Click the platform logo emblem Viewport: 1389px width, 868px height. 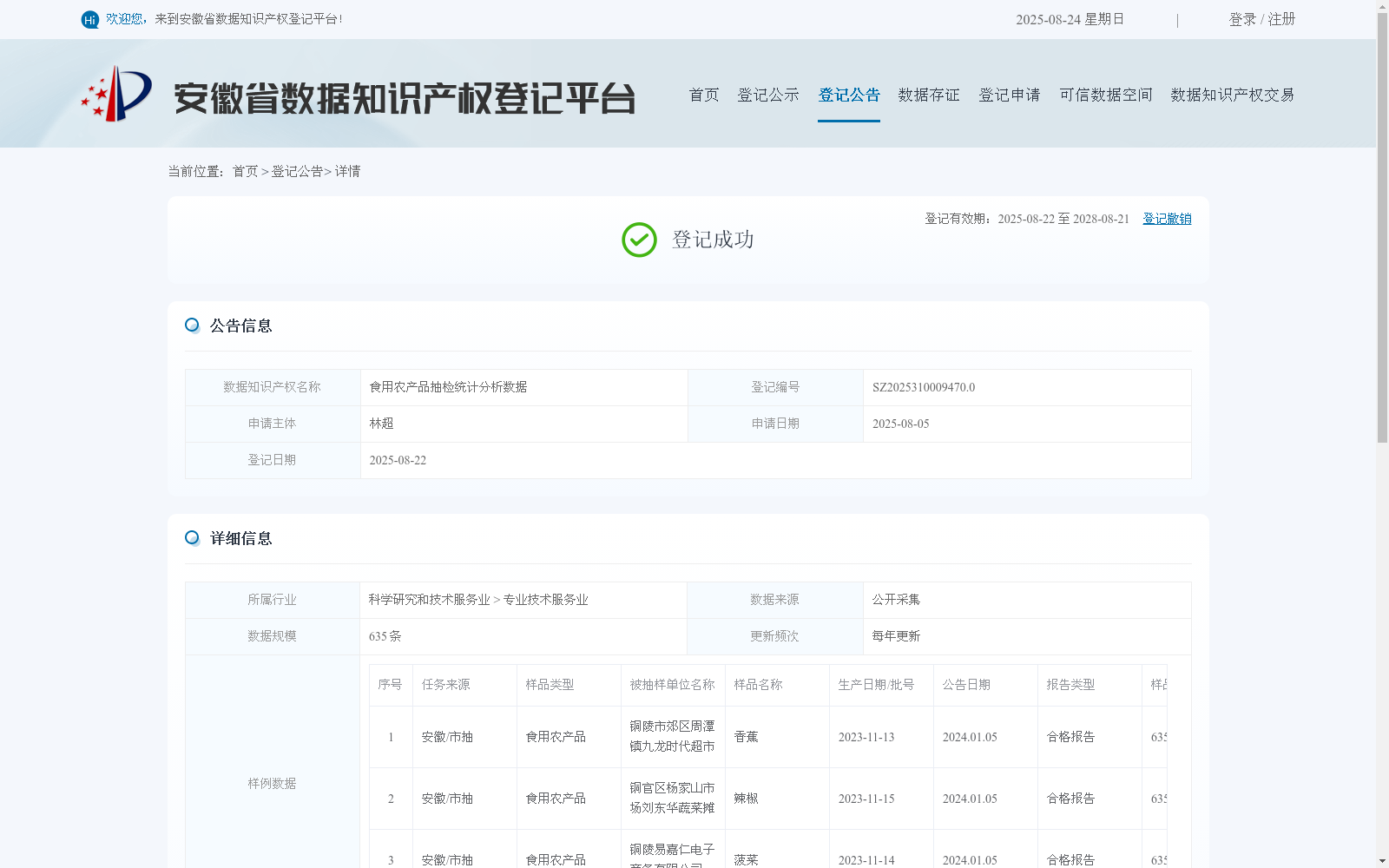pos(116,94)
